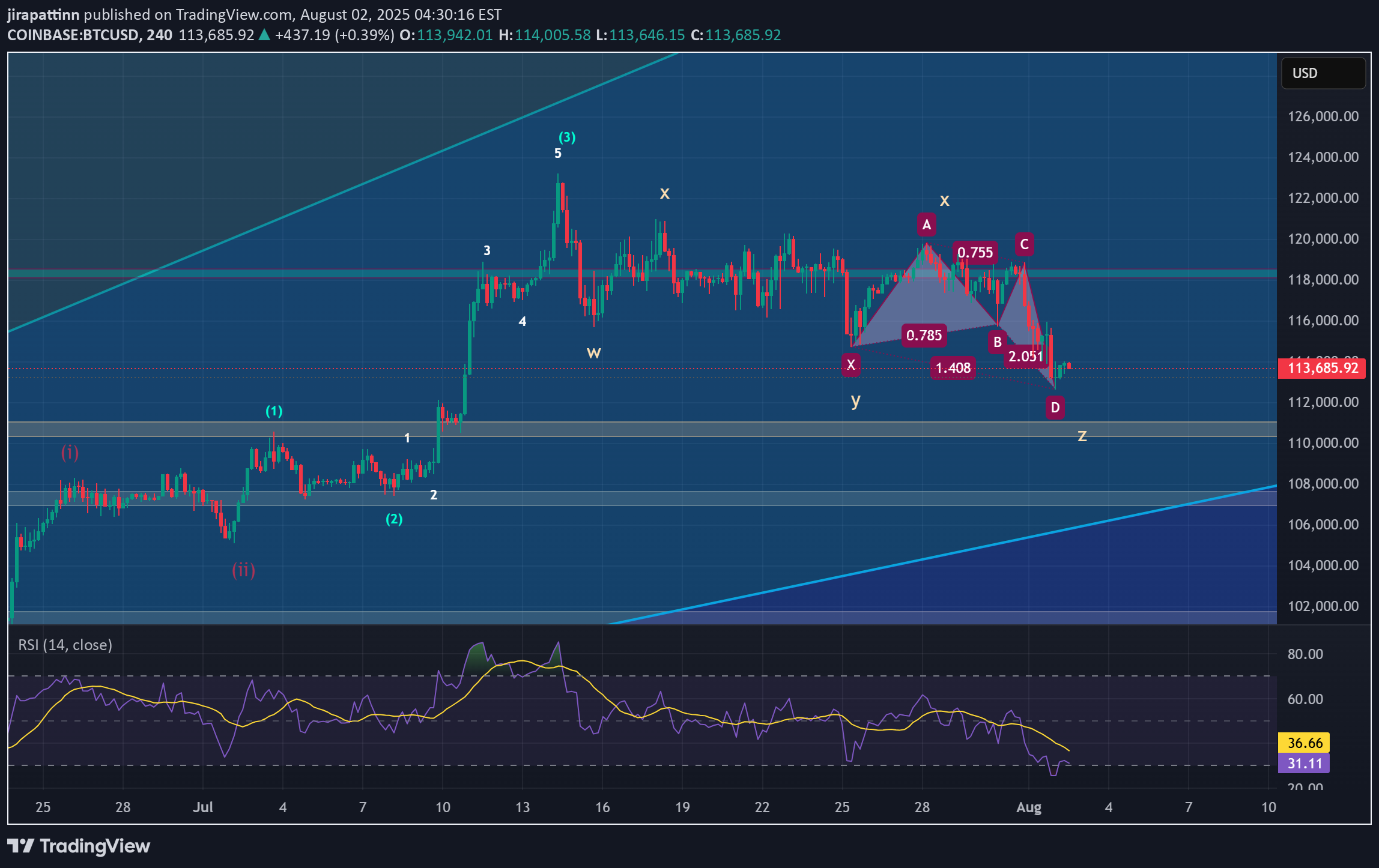
Task: Select the purple RSI value 31.11
Action: 1303,763
